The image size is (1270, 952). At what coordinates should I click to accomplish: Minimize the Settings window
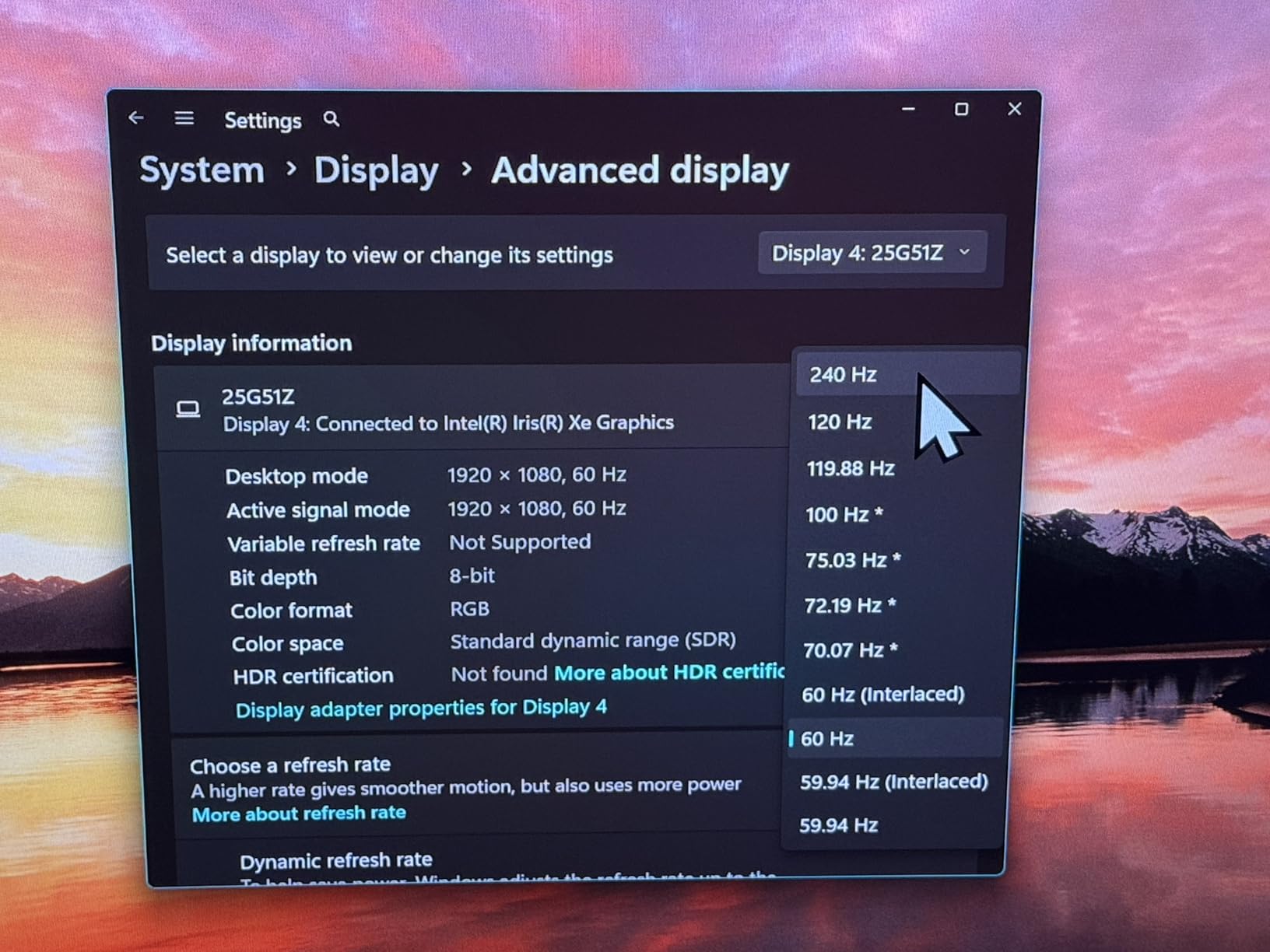pyautogui.click(x=908, y=110)
